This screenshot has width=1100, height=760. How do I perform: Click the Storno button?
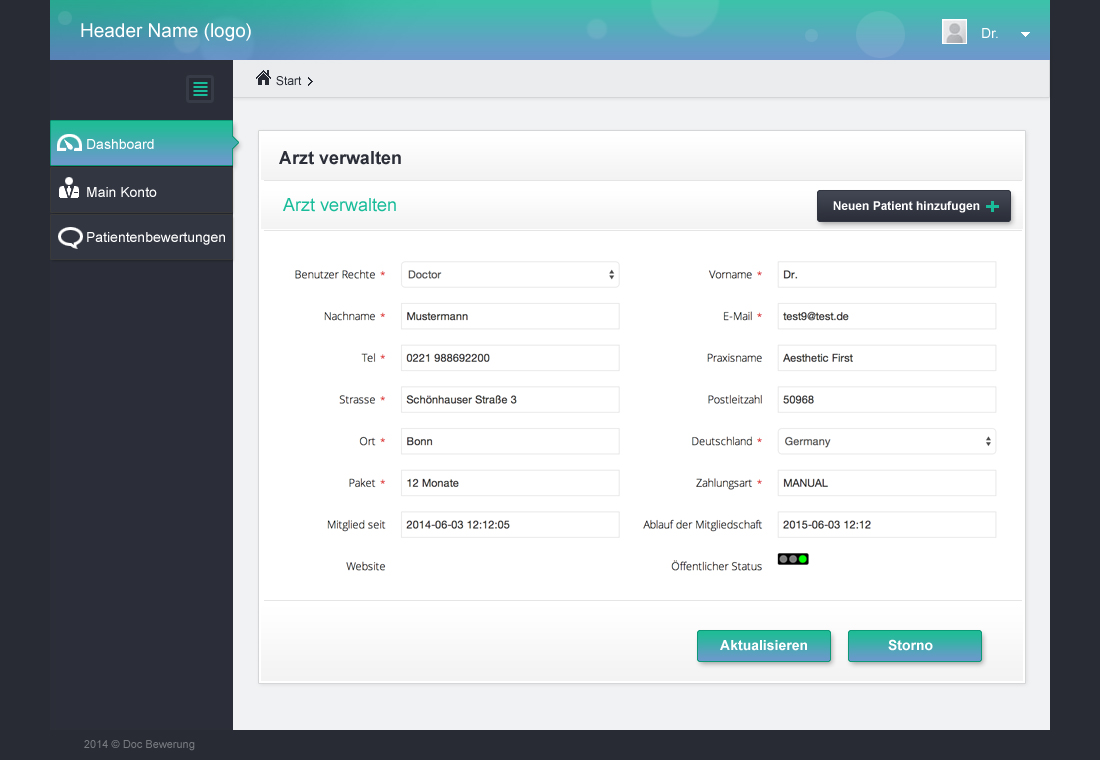914,646
